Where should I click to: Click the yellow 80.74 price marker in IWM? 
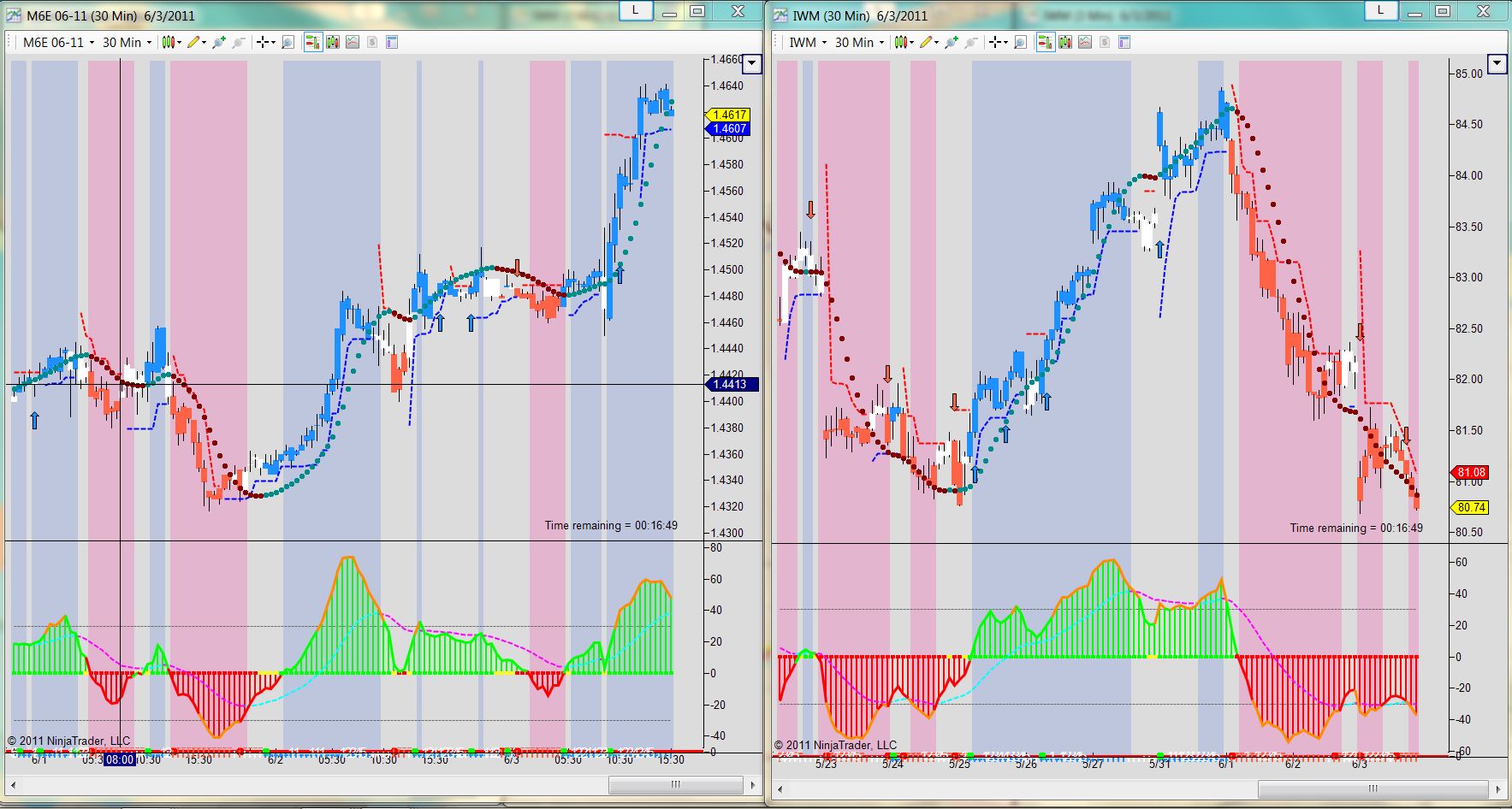(1470, 507)
